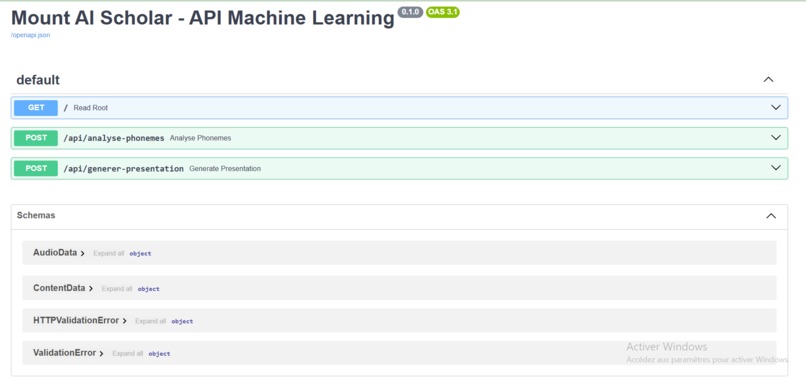
Task: Click the ContentData schema name
Action: [59, 288]
